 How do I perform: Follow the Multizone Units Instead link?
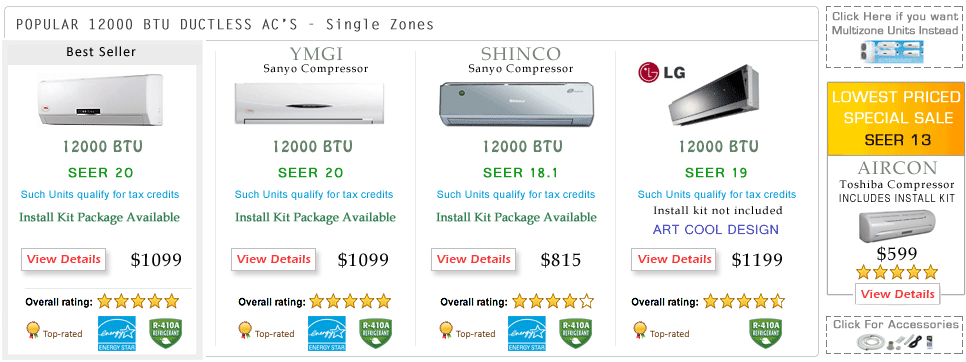895,24
